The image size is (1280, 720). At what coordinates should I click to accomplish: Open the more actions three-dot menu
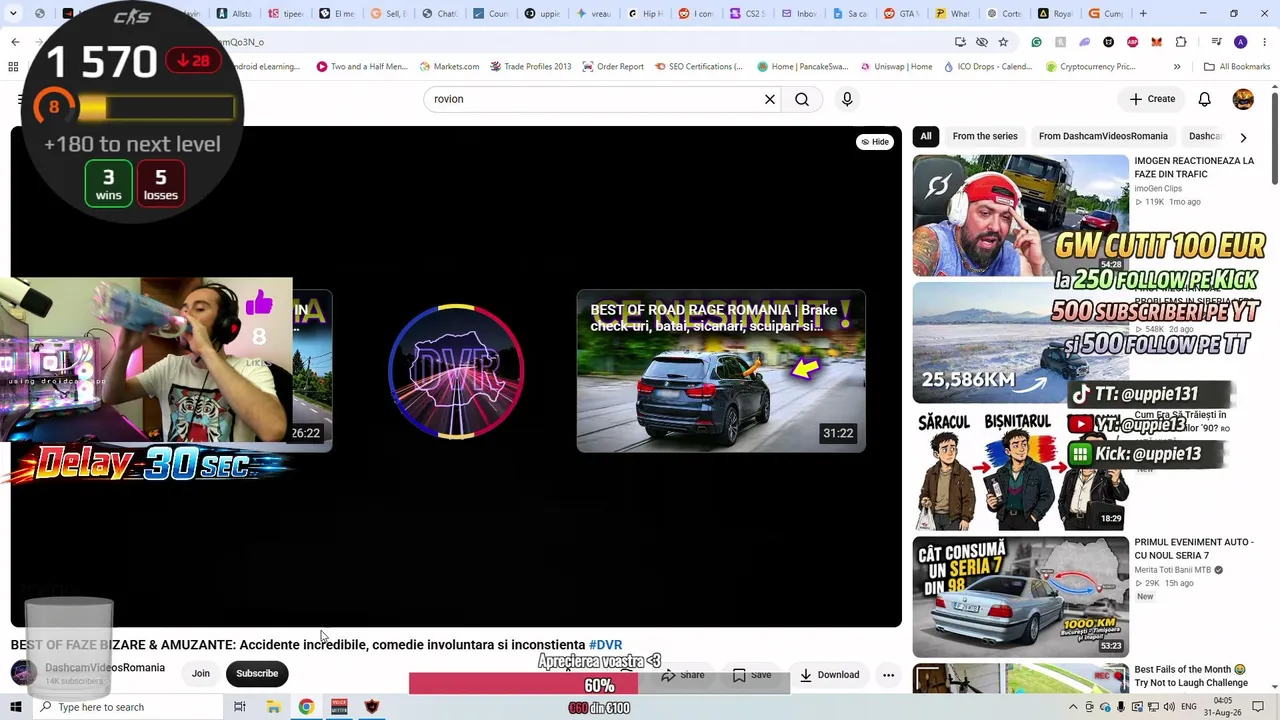click(888, 675)
